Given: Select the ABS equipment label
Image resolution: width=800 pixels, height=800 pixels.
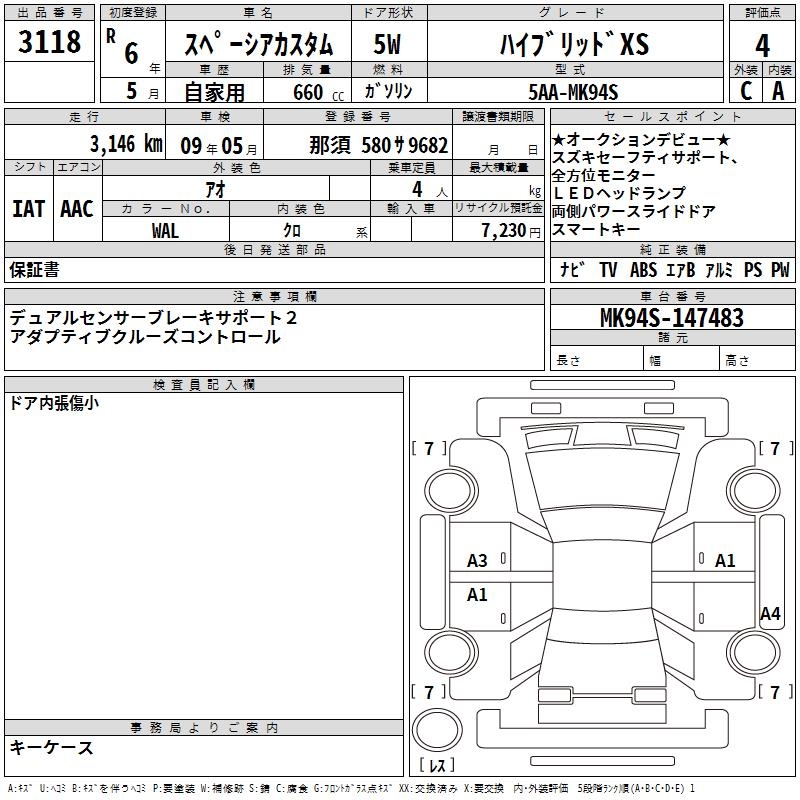Looking at the screenshot, I should [x=643, y=269].
